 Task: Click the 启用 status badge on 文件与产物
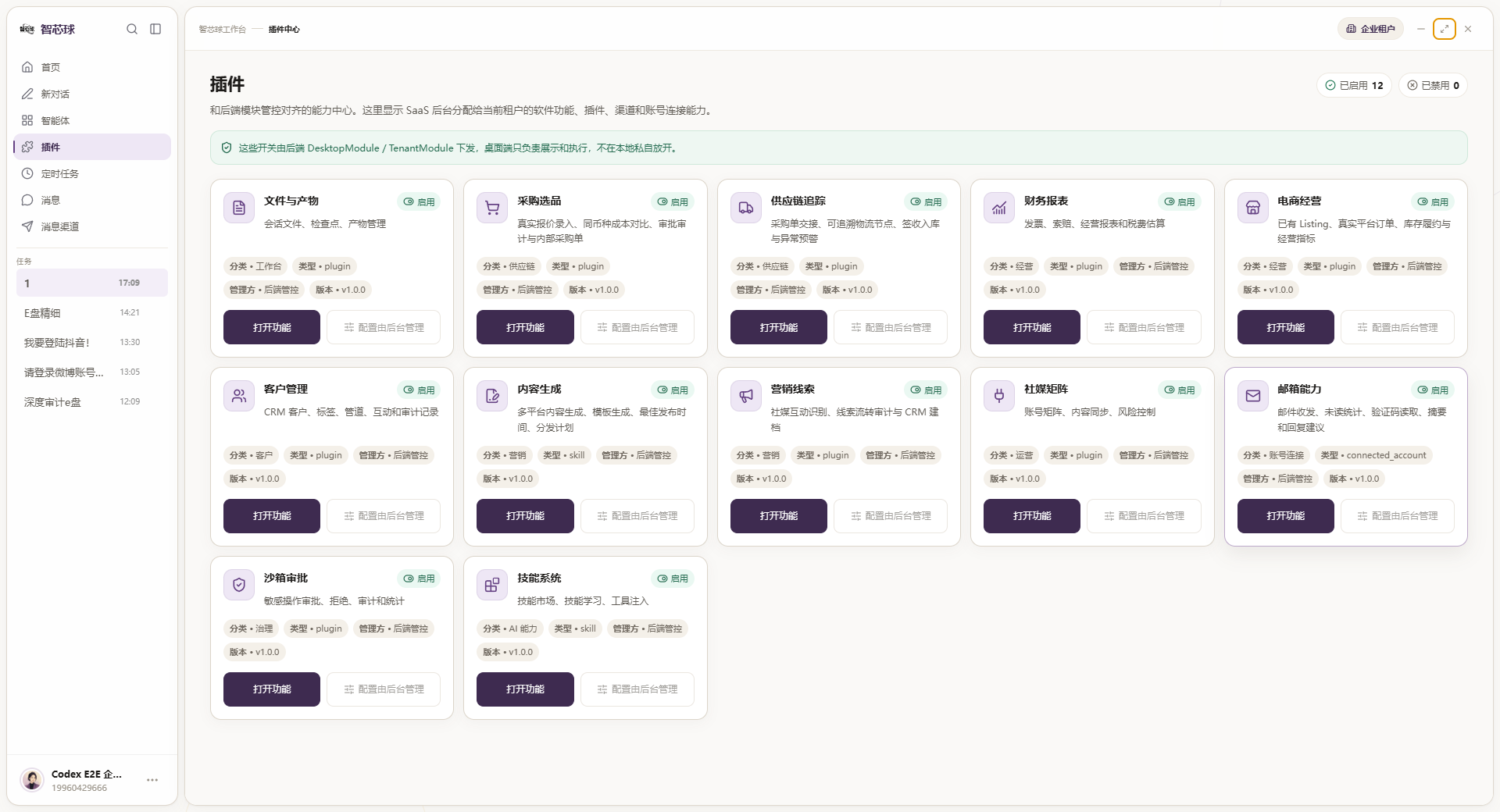tap(419, 201)
